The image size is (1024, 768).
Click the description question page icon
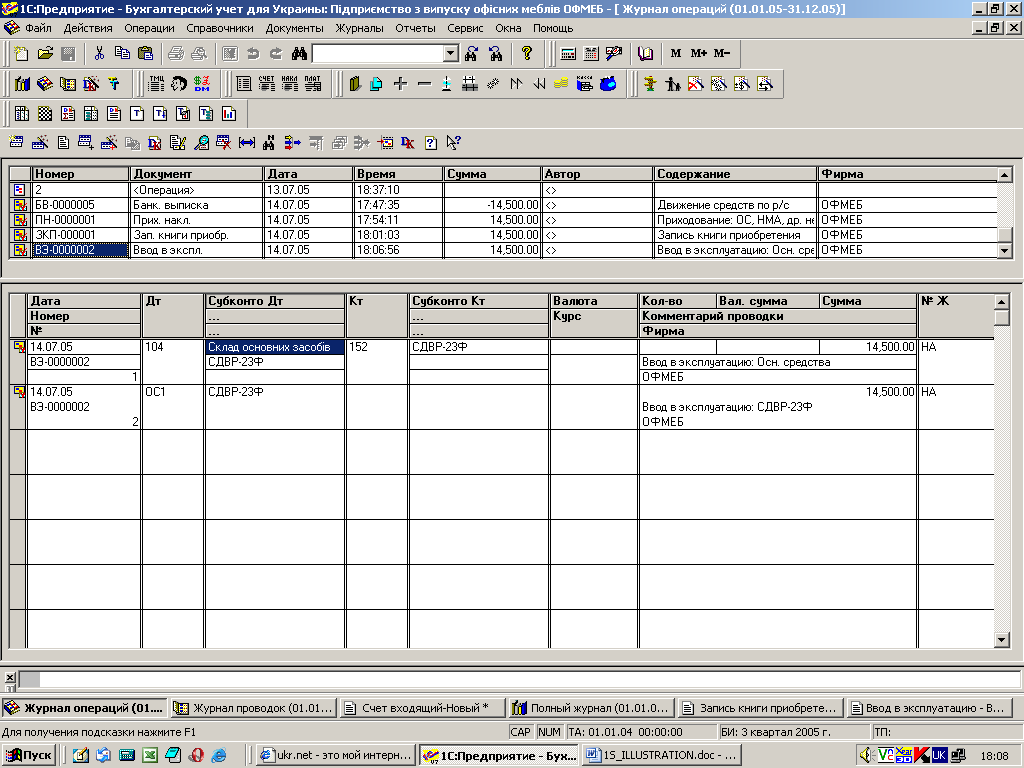tap(430, 142)
